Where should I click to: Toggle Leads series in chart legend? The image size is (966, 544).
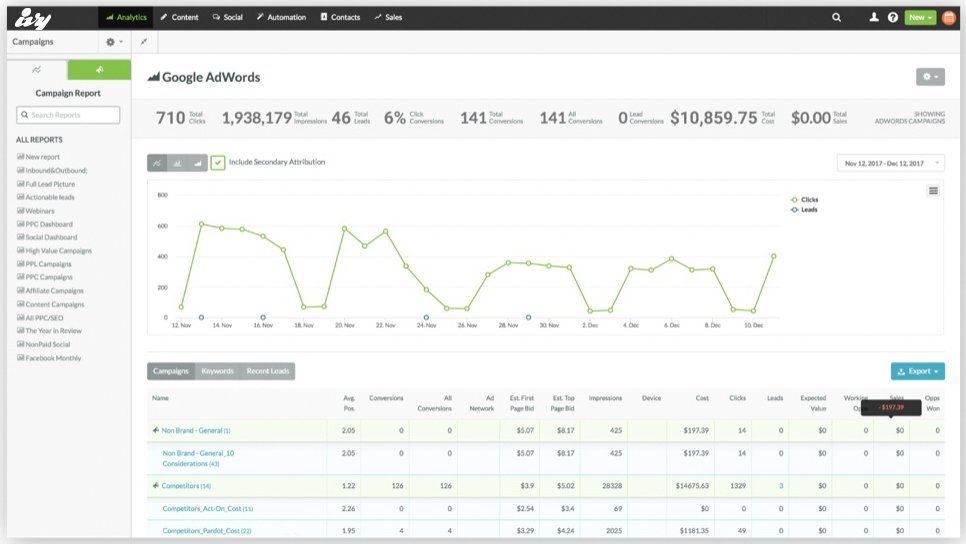804,209
